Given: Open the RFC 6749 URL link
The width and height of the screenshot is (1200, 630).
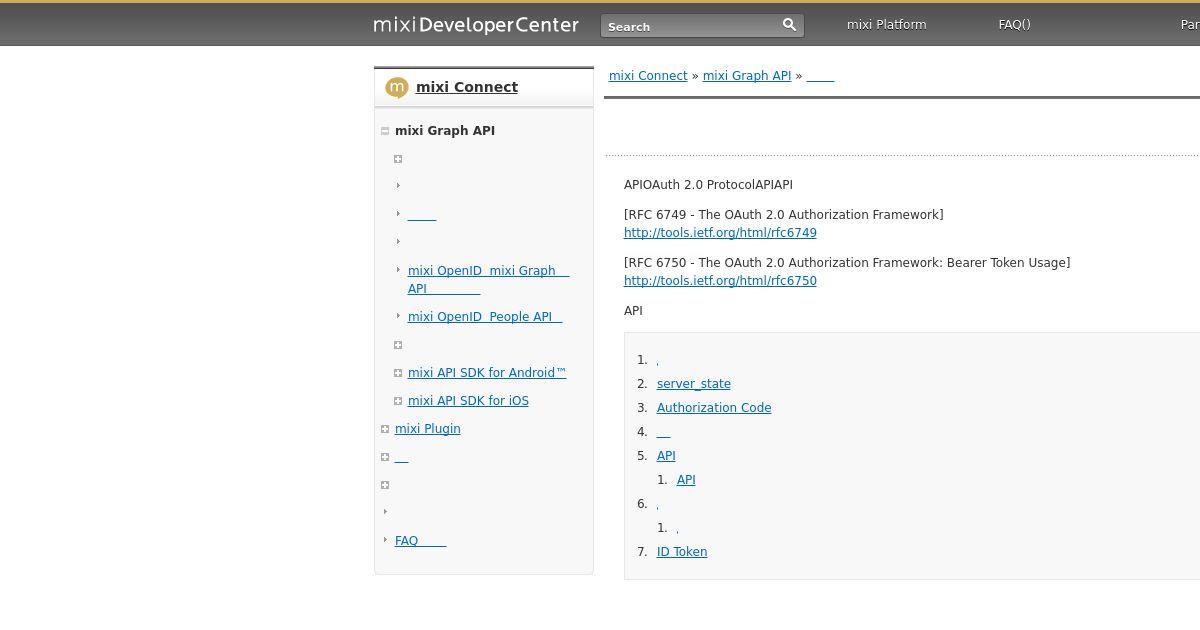Looking at the screenshot, I should (720, 233).
